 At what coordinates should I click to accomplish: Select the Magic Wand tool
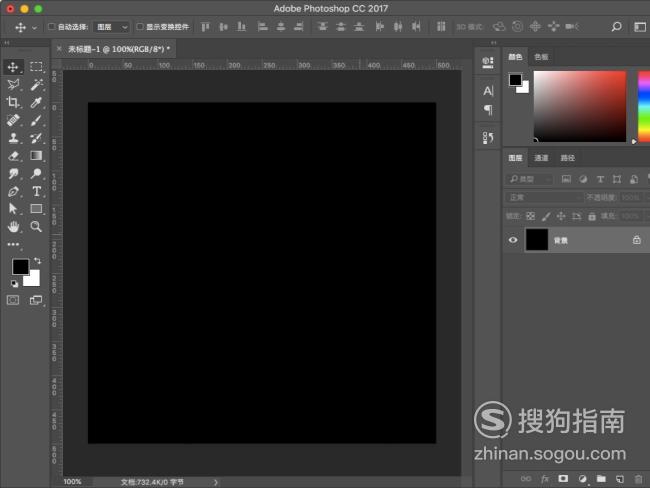coord(36,85)
